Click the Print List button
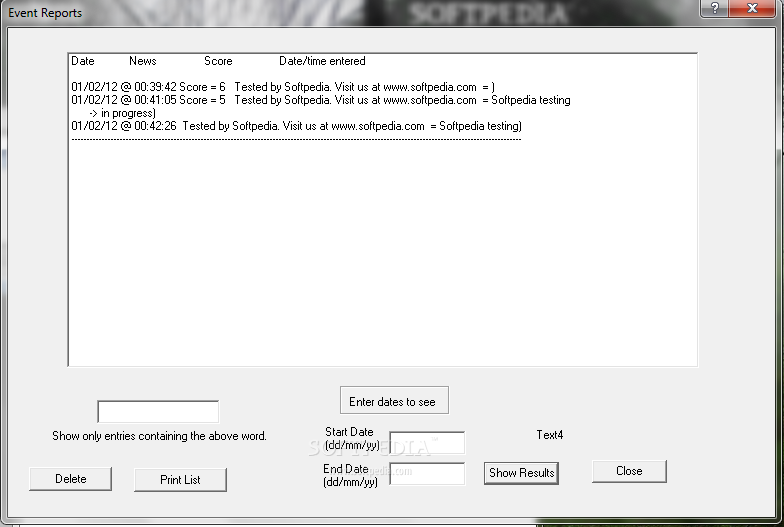The image size is (784, 527). pyautogui.click(x=180, y=480)
